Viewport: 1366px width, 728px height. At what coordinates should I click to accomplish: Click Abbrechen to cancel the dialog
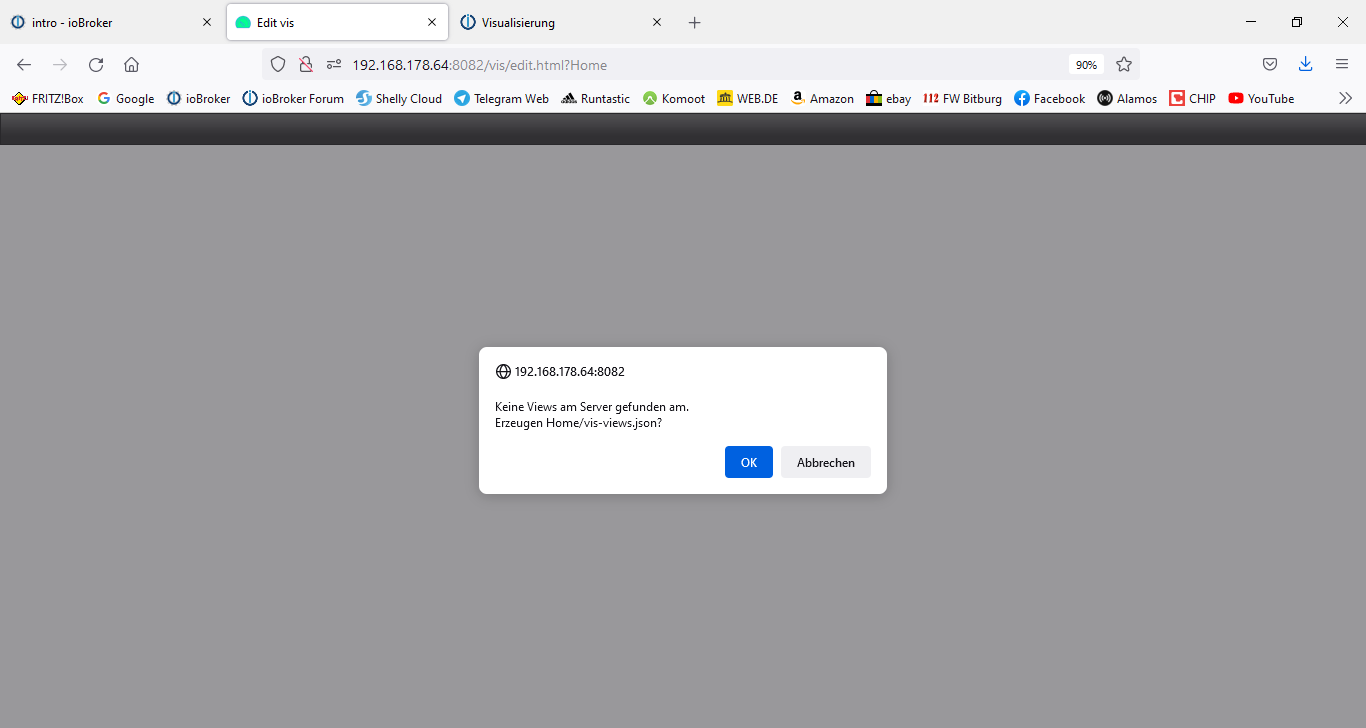[826, 462]
